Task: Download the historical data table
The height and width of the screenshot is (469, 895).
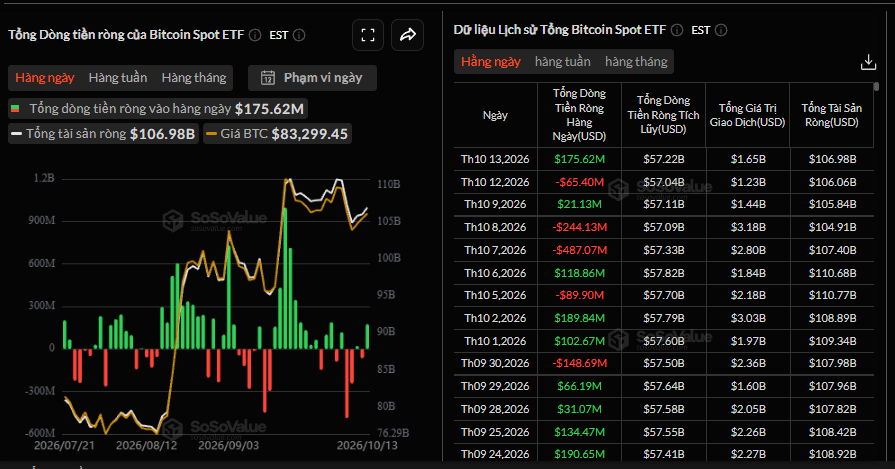Action: (868, 62)
